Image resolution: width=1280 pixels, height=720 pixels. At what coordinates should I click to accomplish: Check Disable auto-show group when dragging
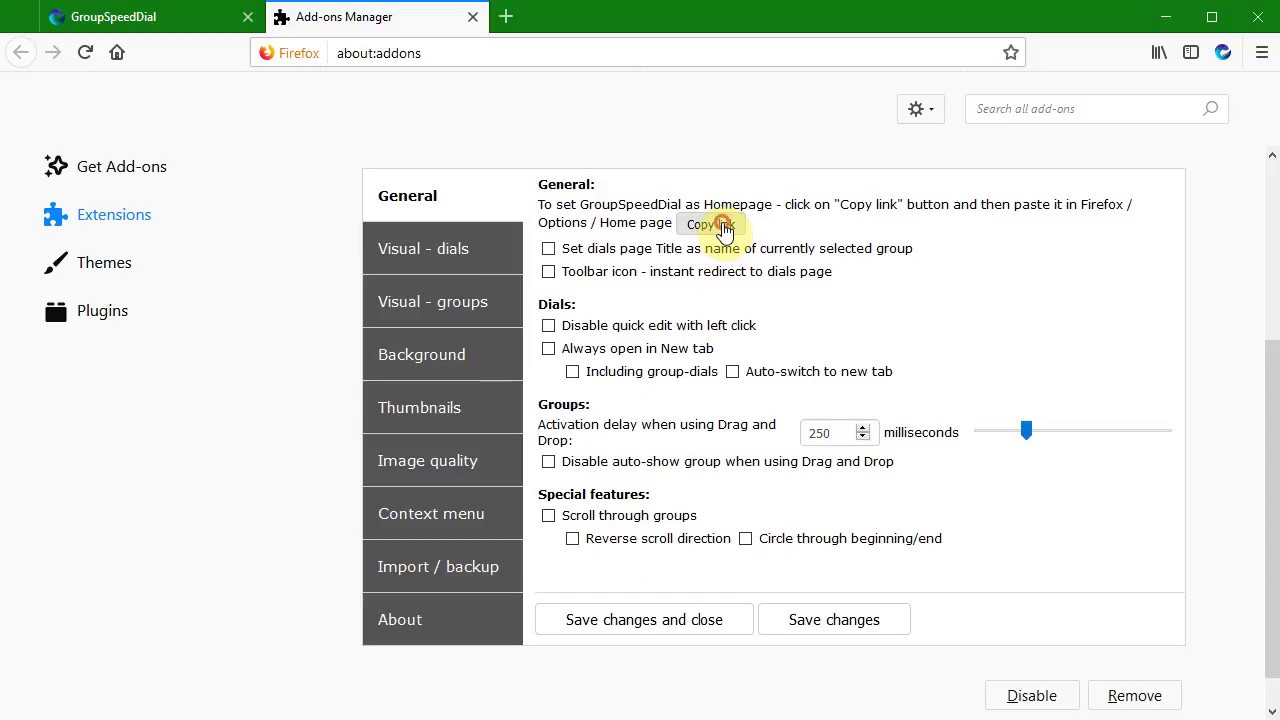(x=548, y=461)
